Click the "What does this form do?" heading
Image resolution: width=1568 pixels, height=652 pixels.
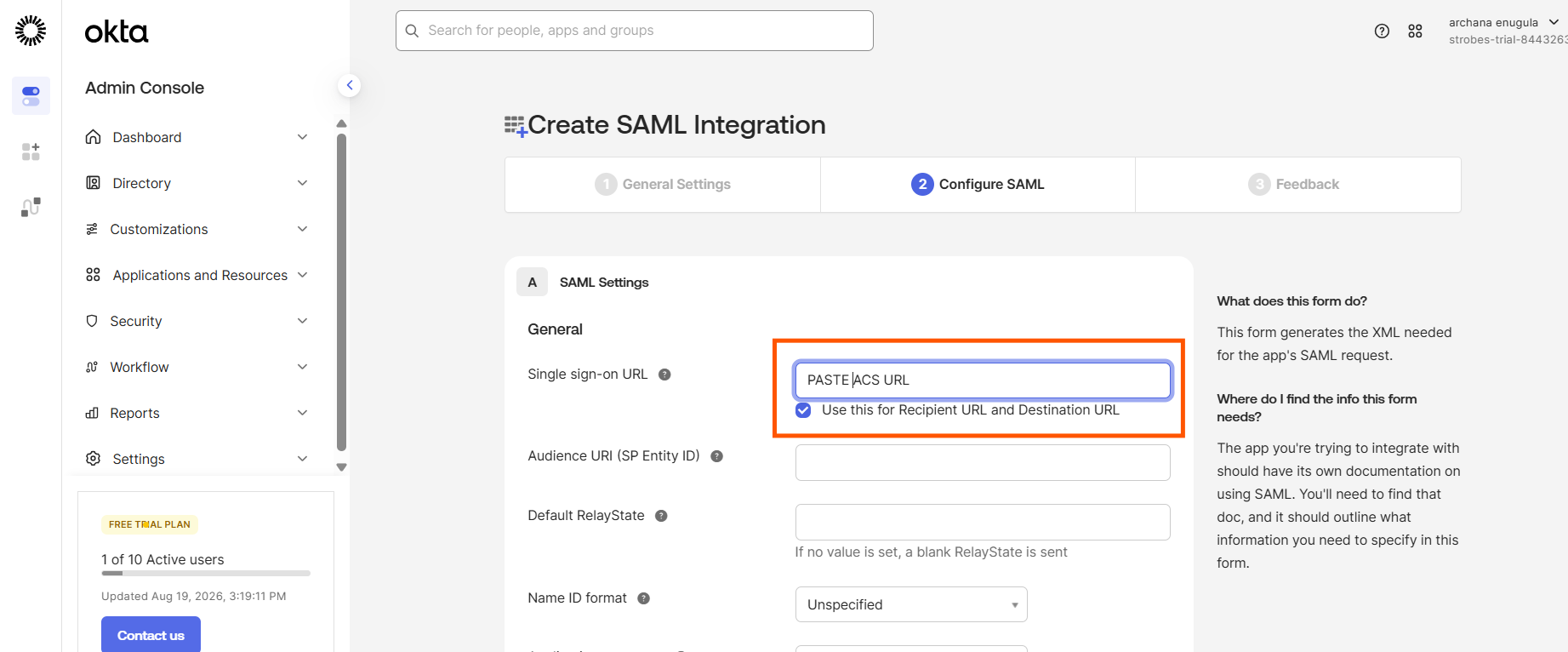1292,301
